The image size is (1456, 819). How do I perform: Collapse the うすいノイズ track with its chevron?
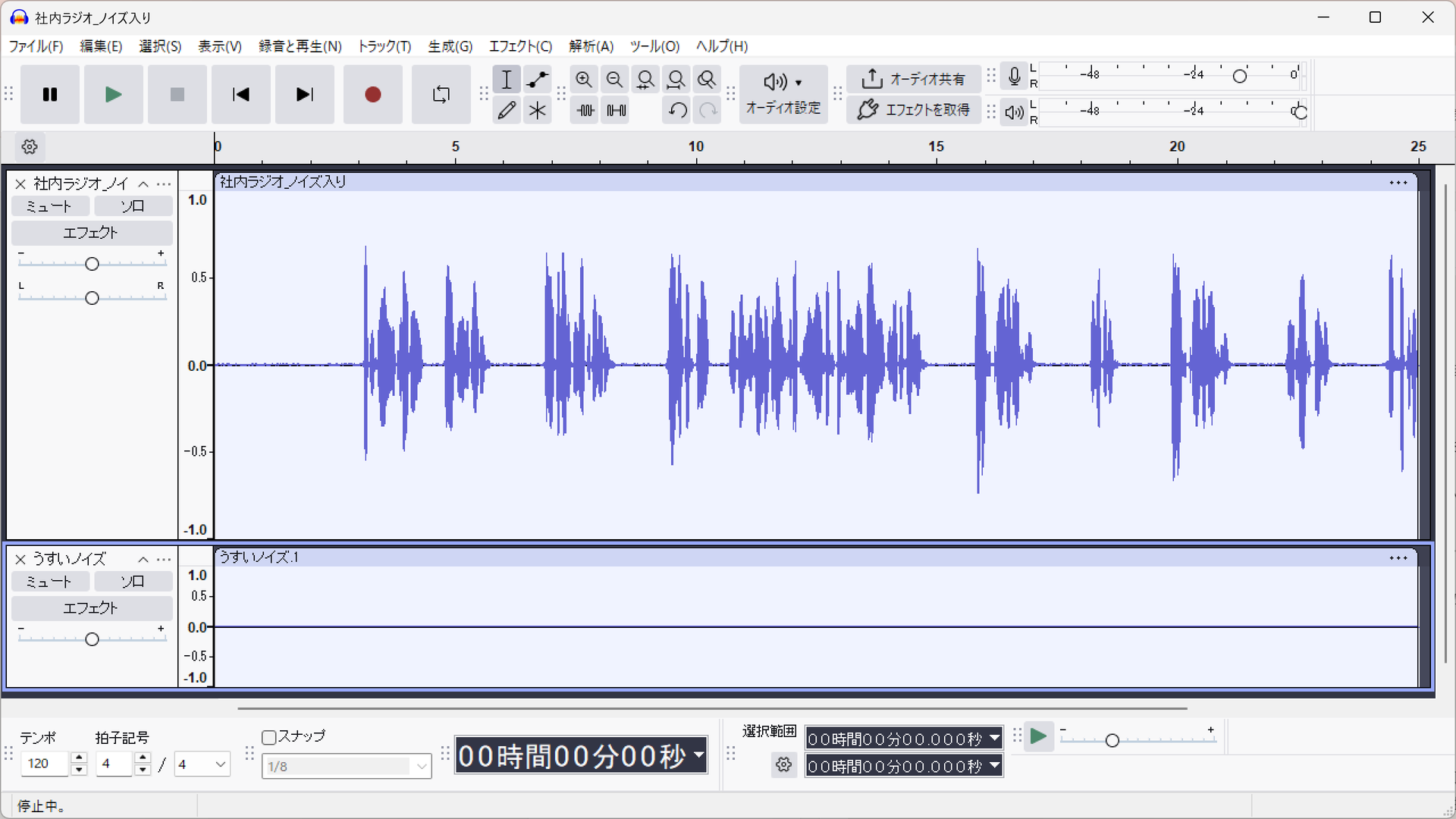pyautogui.click(x=143, y=560)
